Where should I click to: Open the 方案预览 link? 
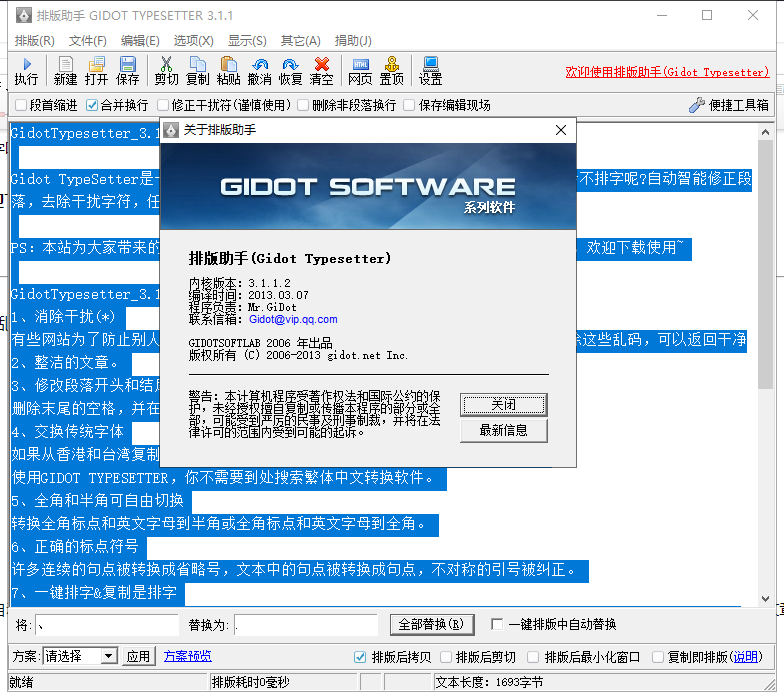tap(188, 656)
